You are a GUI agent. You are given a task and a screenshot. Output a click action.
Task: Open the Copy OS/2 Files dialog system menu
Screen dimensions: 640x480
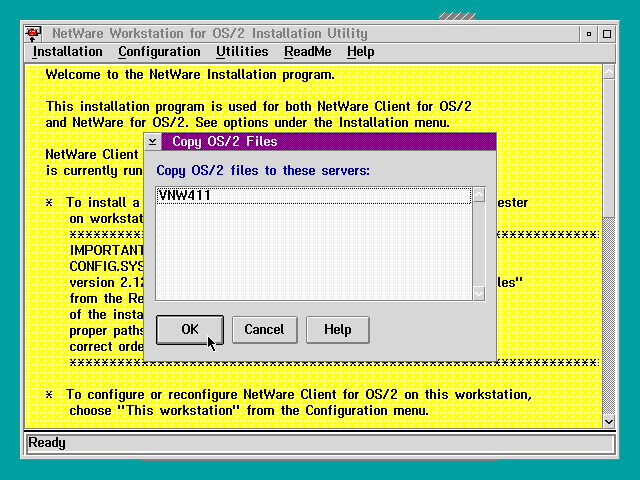153,142
